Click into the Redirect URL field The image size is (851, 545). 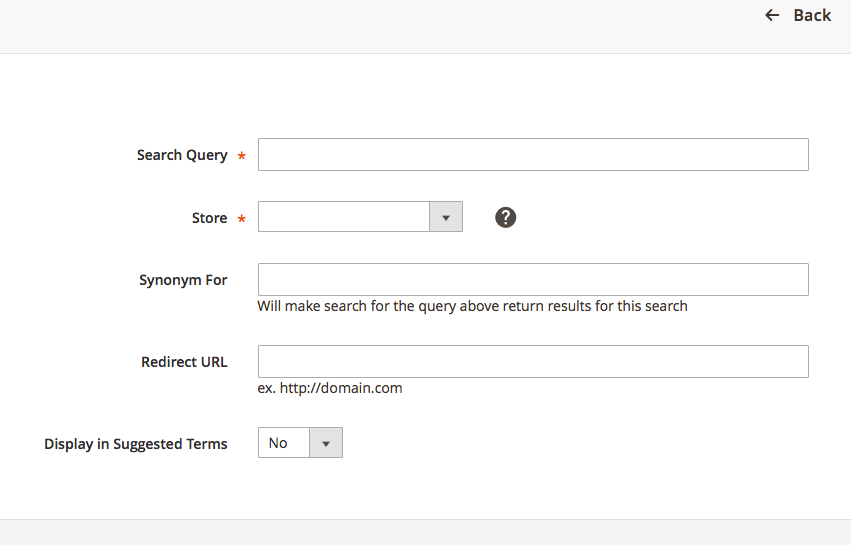tap(532, 362)
